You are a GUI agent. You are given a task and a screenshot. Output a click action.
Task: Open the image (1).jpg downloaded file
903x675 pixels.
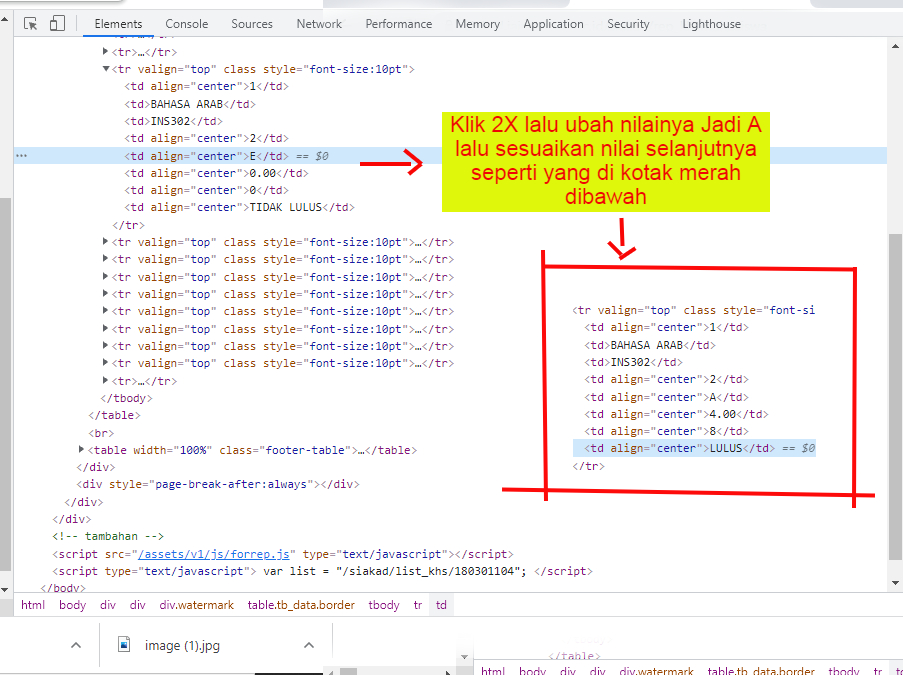[x=182, y=645]
